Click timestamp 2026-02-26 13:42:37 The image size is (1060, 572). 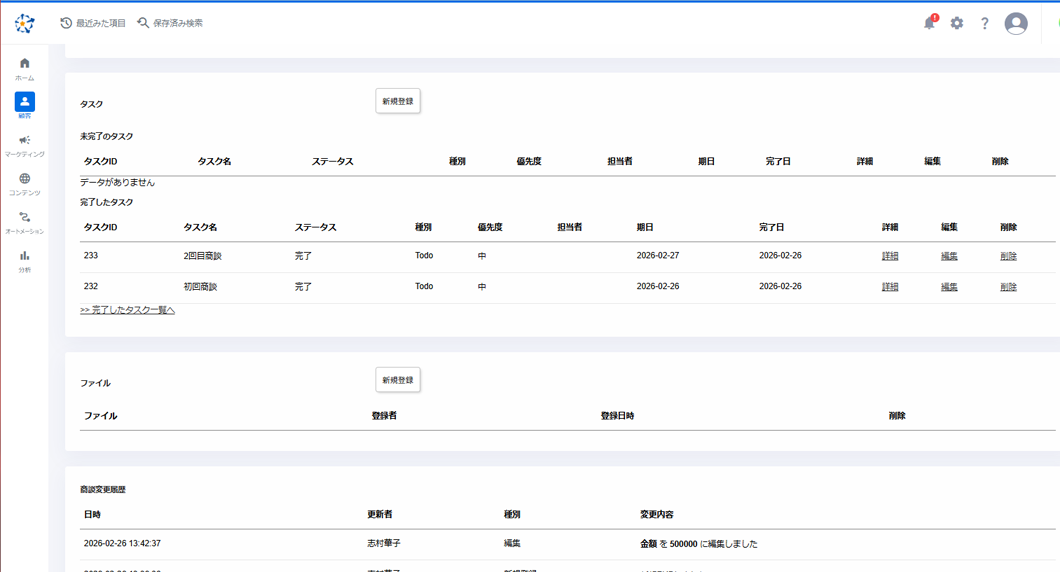122,543
